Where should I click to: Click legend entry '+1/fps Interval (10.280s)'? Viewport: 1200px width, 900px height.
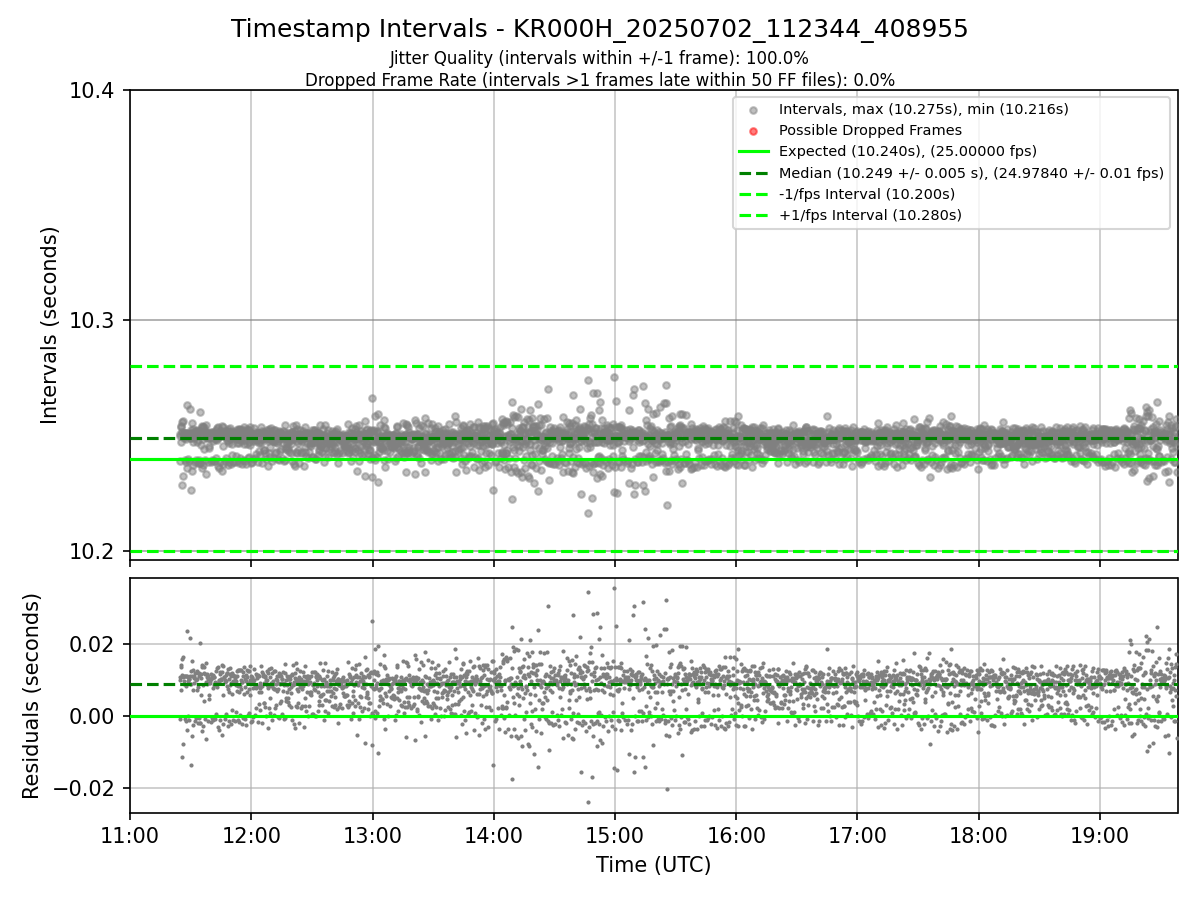click(x=870, y=215)
